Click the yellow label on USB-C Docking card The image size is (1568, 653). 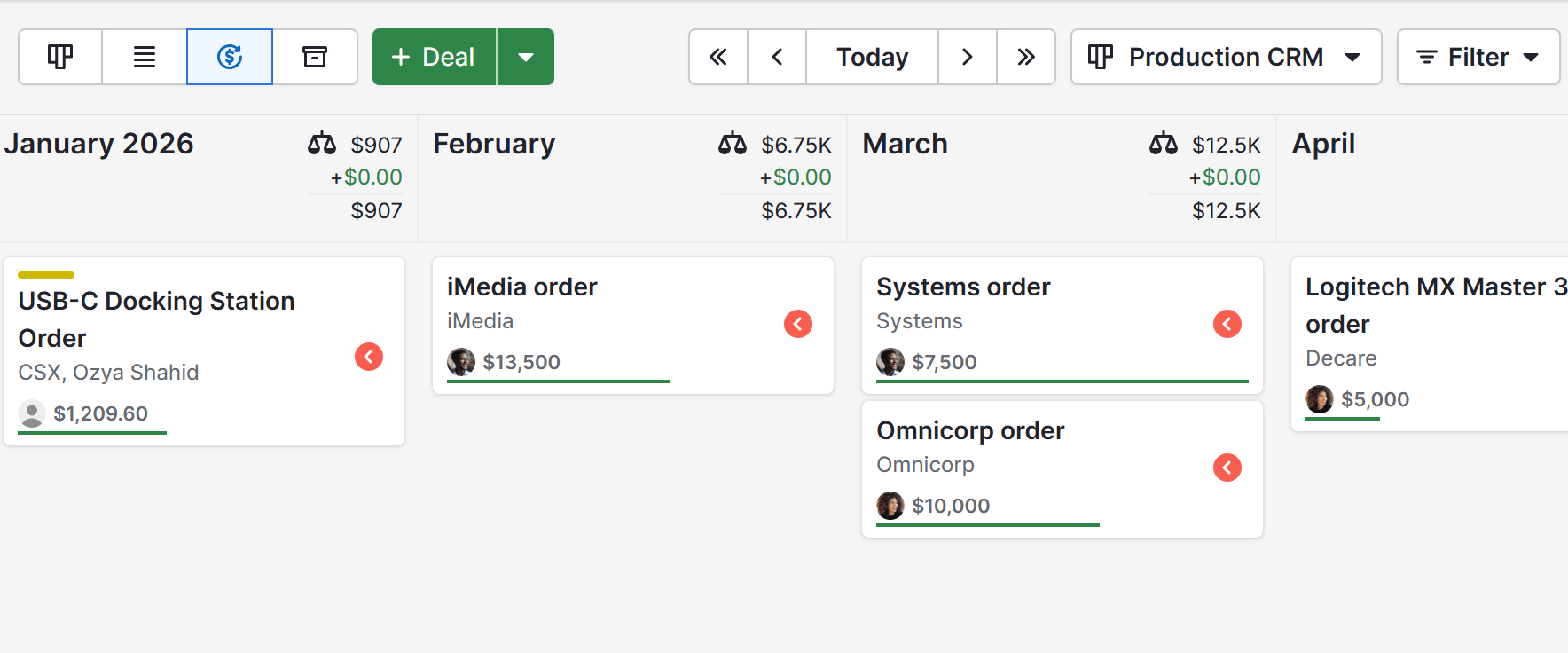(46, 275)
